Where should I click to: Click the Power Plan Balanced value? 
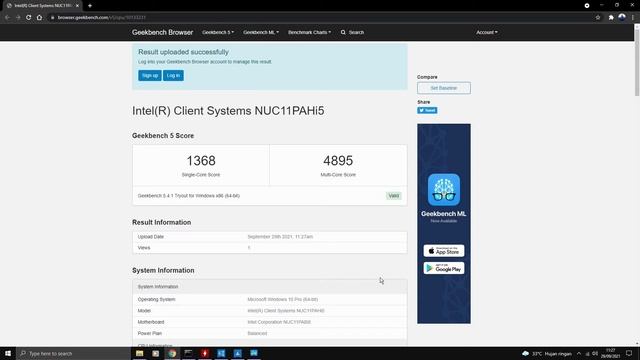pyautogui.click(x=257, y=333)
